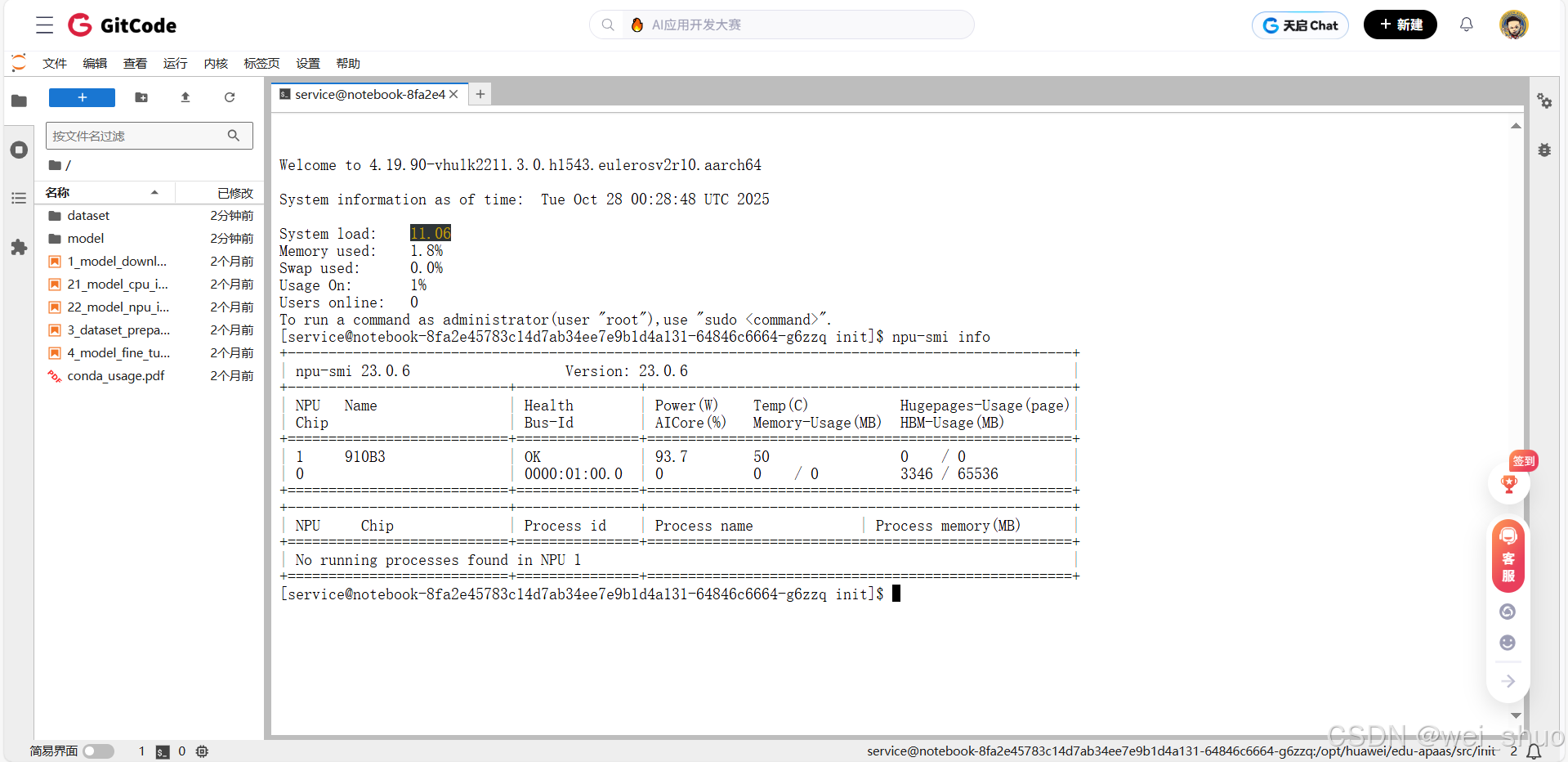Upload files with the upload icon
The image size is (1568, 762).
coord(185,97)
